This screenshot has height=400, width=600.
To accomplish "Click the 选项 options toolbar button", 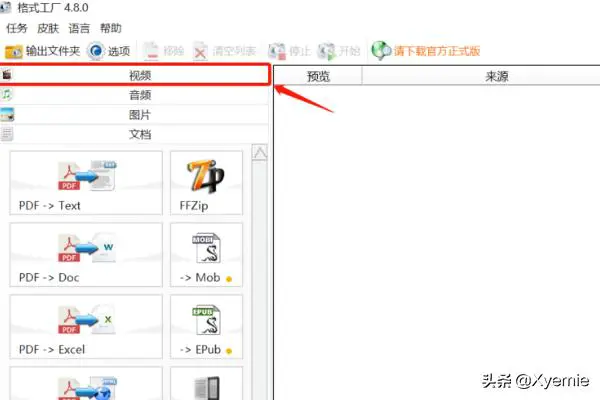I will [110, 50].
